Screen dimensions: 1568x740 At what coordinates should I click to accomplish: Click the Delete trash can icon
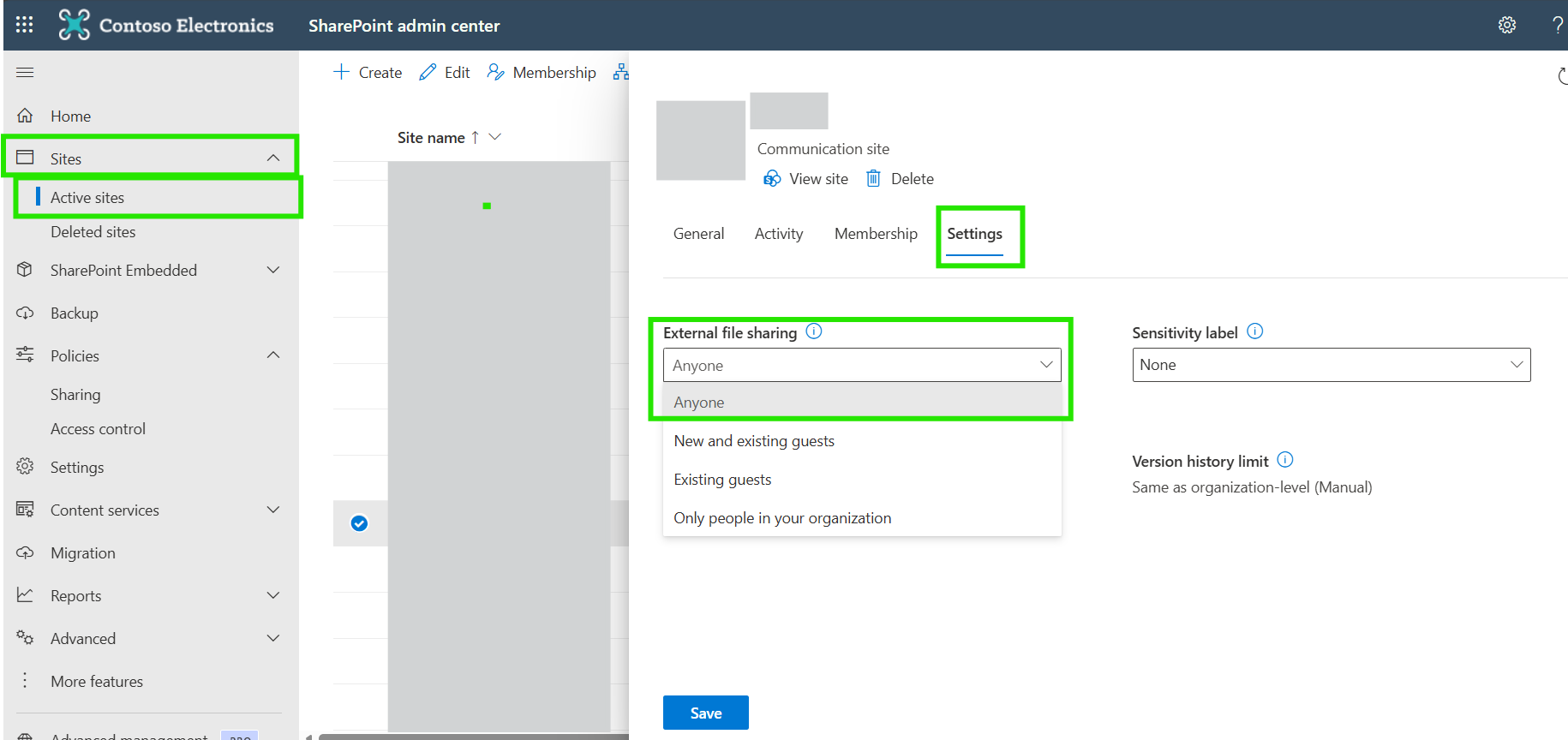(873, 178)
